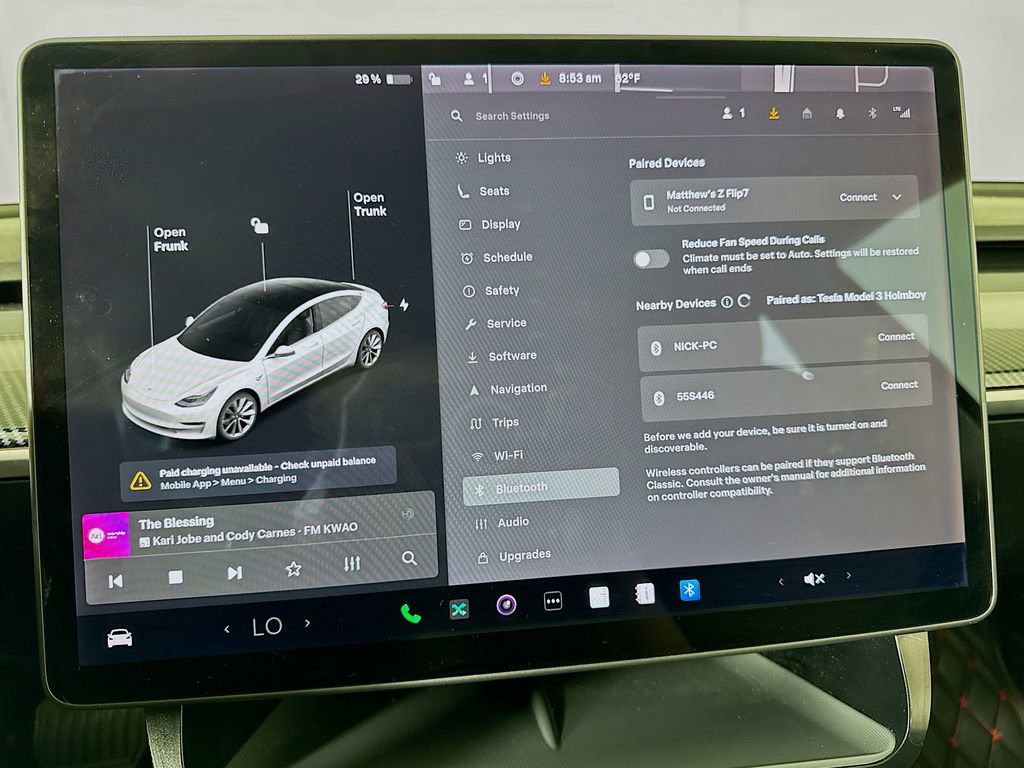Viewport: 1024px width, 768px height.
Task: Open the dashcam camera app
Action: pos(506,605)
